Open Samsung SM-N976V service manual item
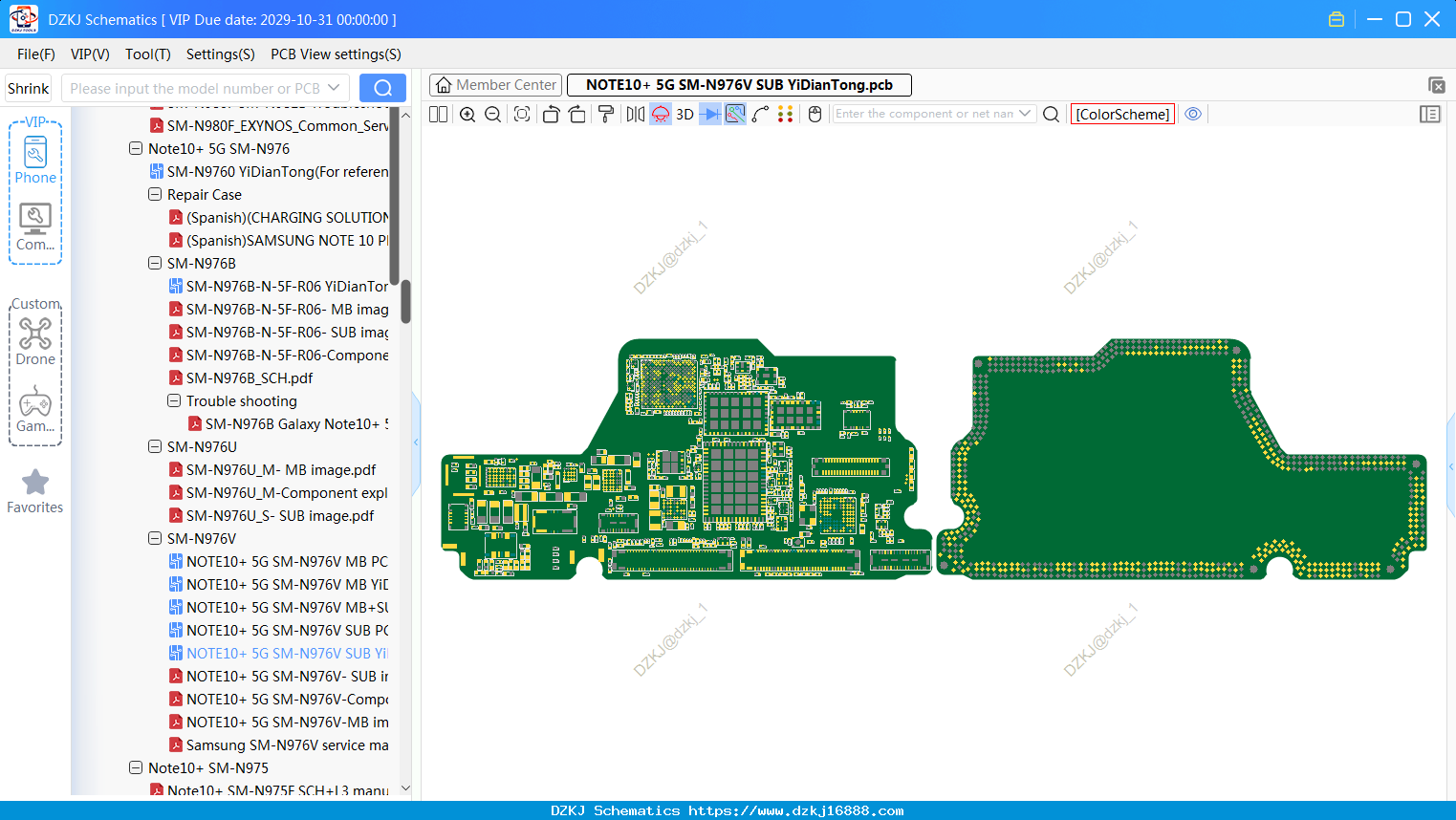Image resolution: width=1456 pixels, height=820 pixels. (278, 745)
